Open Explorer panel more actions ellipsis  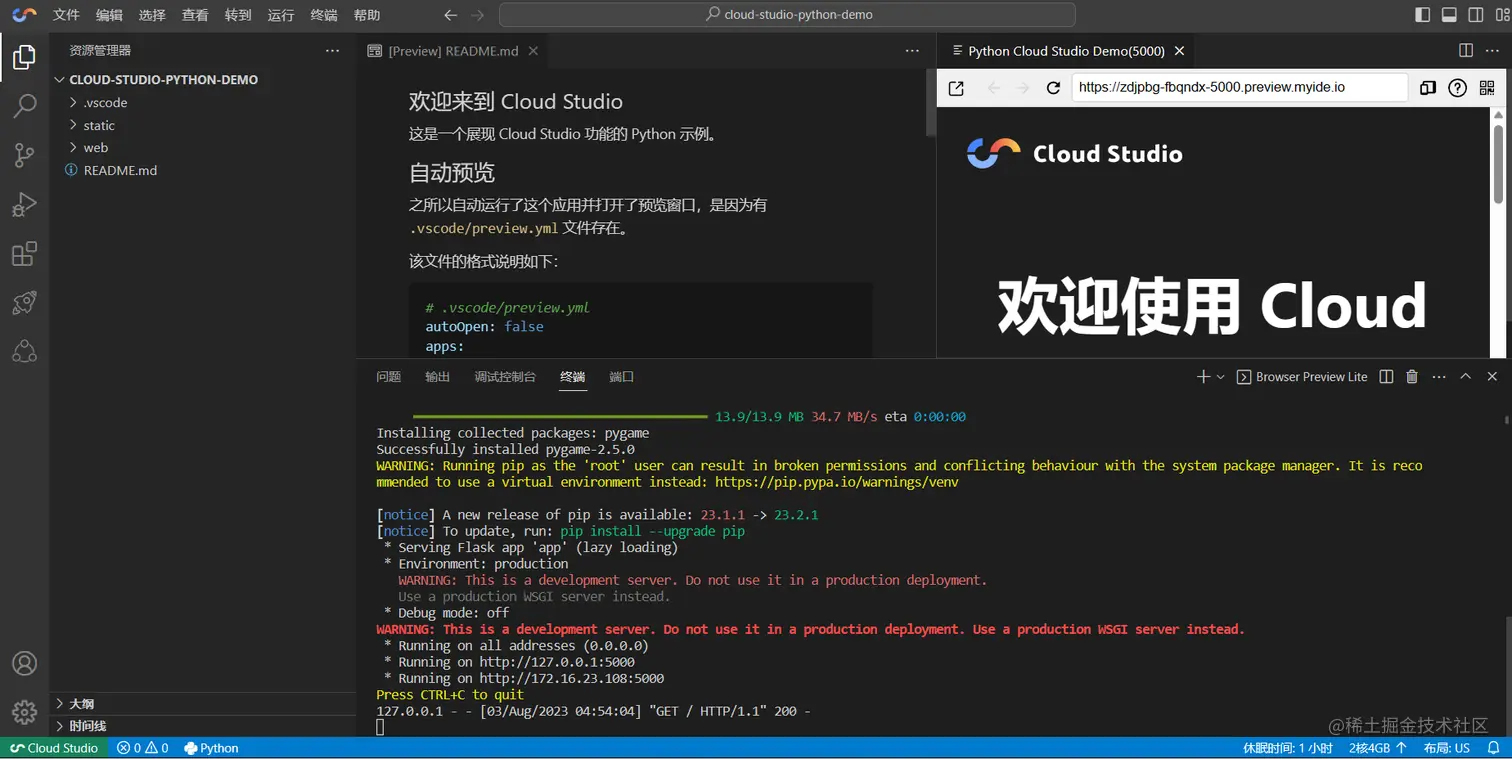(x=332, y=50)
